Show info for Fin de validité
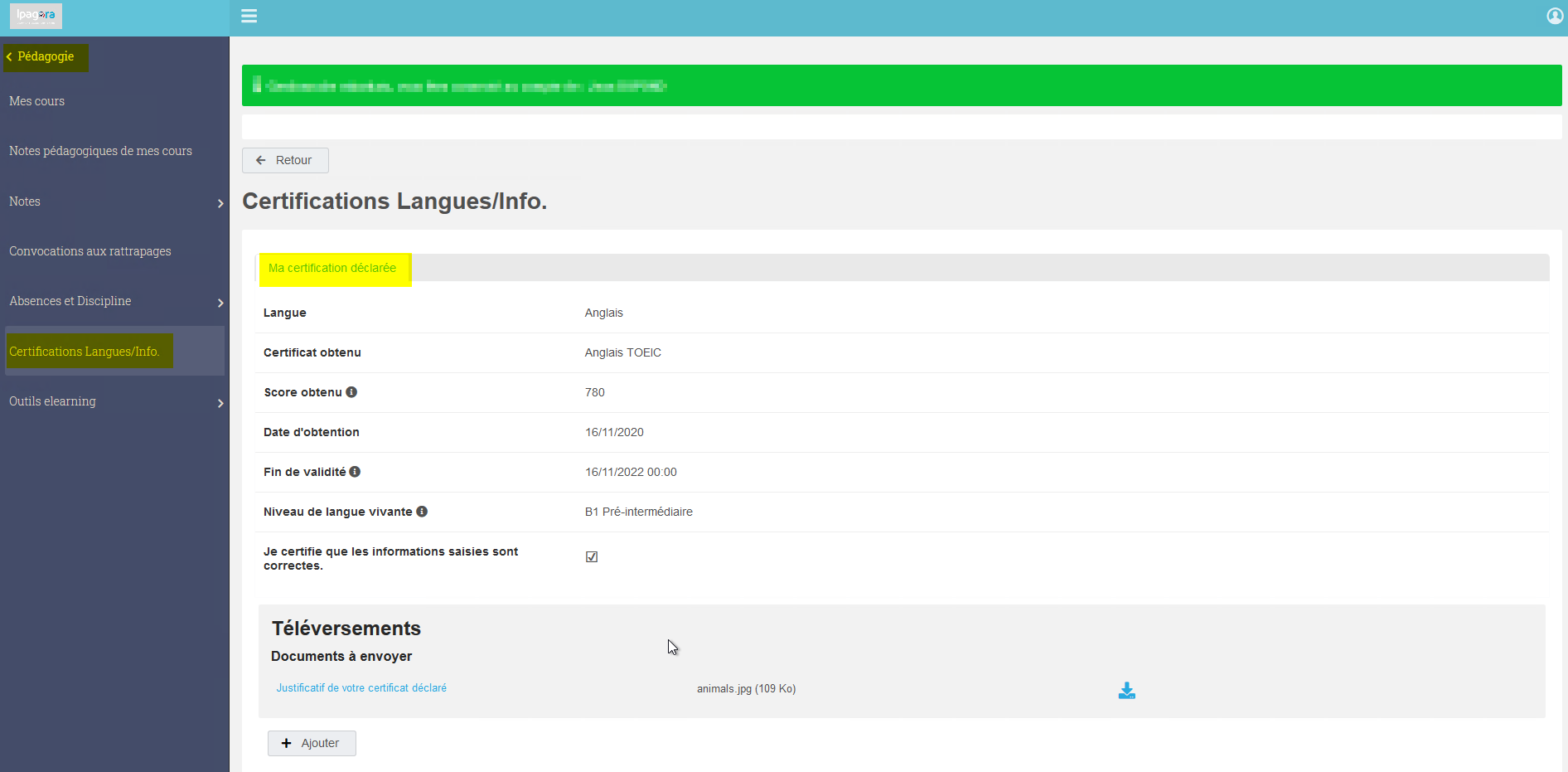 [x=355, y=472]
